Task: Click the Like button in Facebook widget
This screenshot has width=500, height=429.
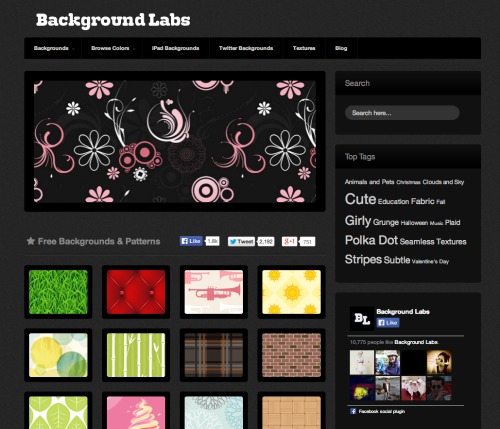Action: 388,323
